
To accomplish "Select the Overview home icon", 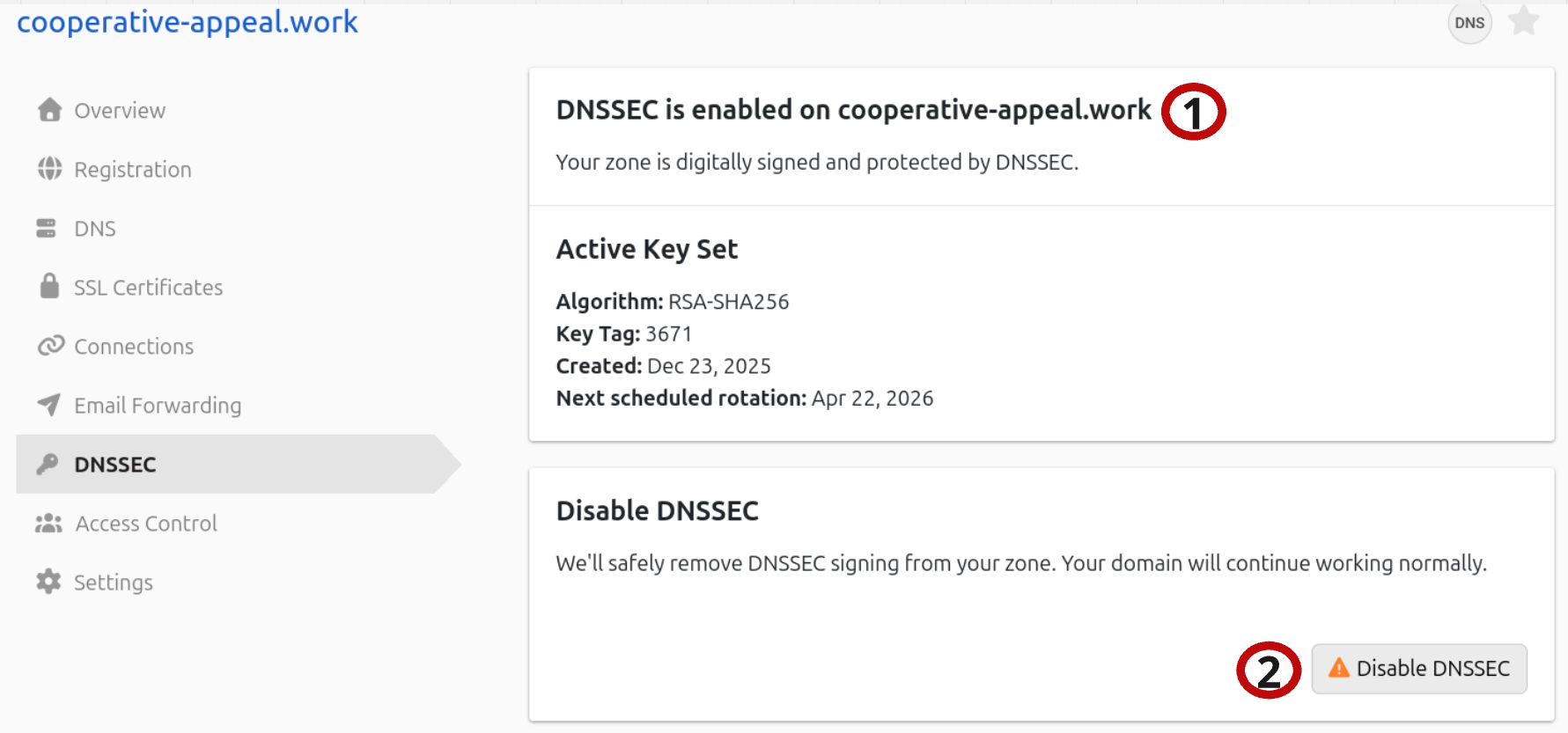I will (x=49, y=110).
